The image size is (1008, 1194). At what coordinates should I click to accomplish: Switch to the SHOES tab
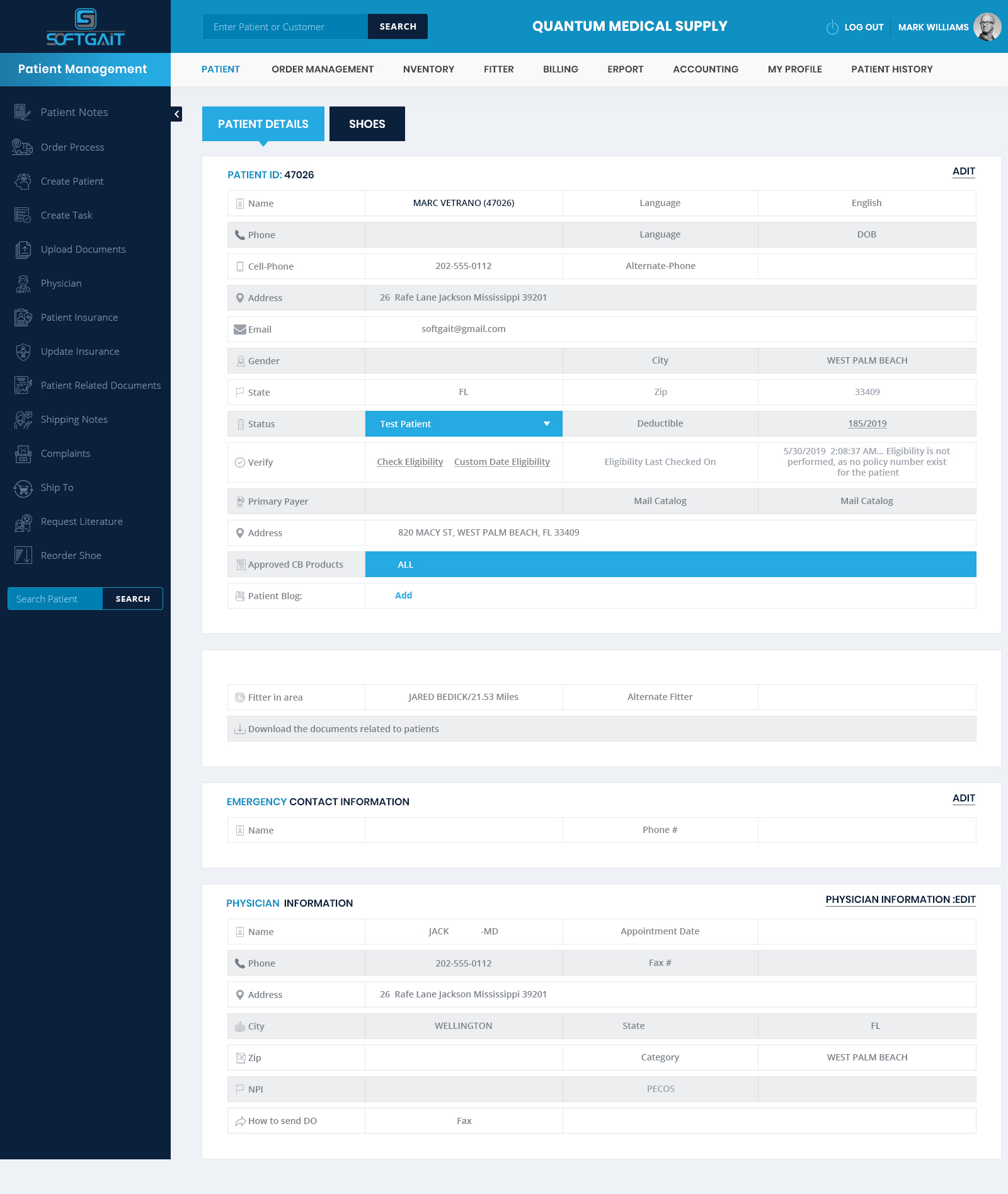[x=367, y=124]
